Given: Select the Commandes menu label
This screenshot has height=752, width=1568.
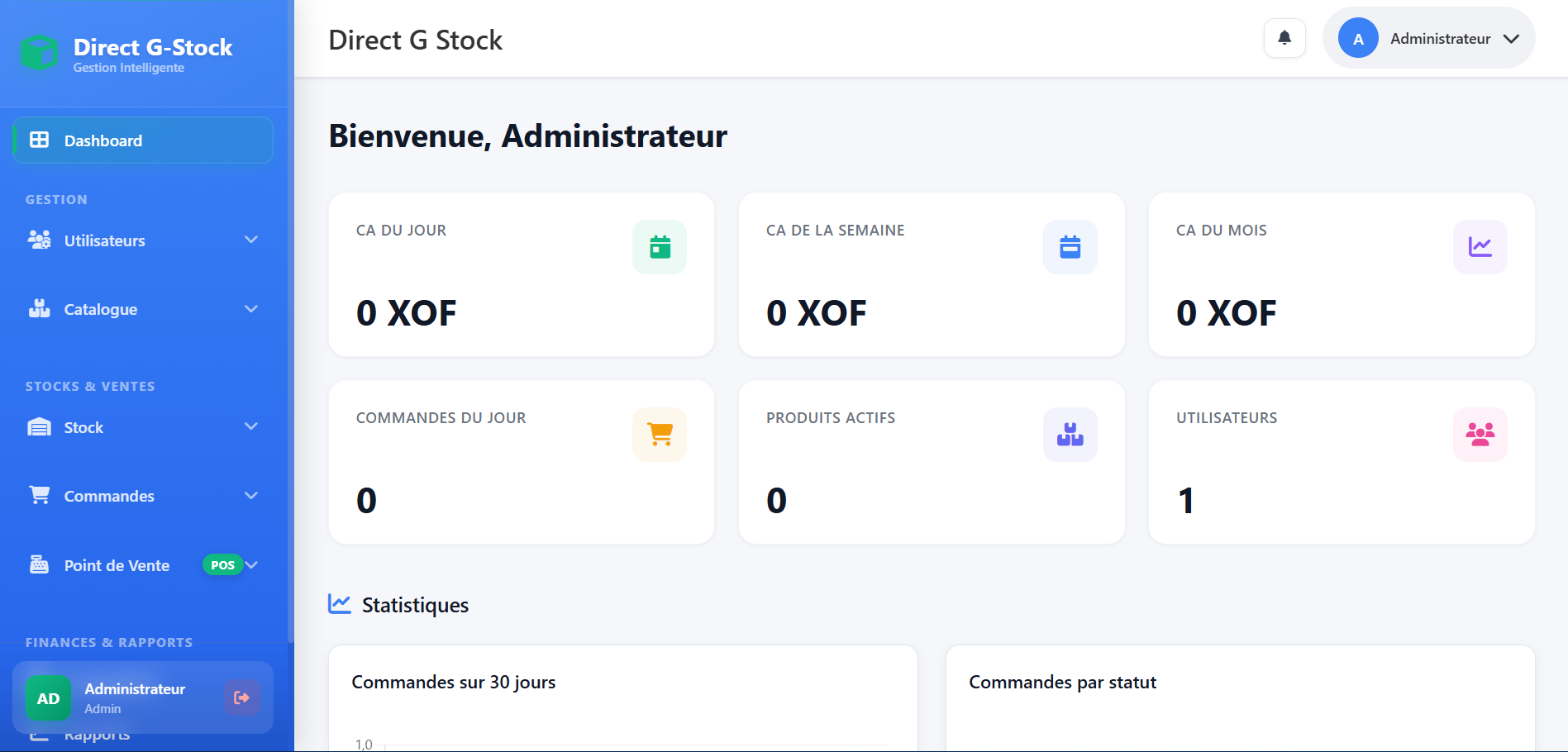Looking at the screenshot, I should 109,496.
